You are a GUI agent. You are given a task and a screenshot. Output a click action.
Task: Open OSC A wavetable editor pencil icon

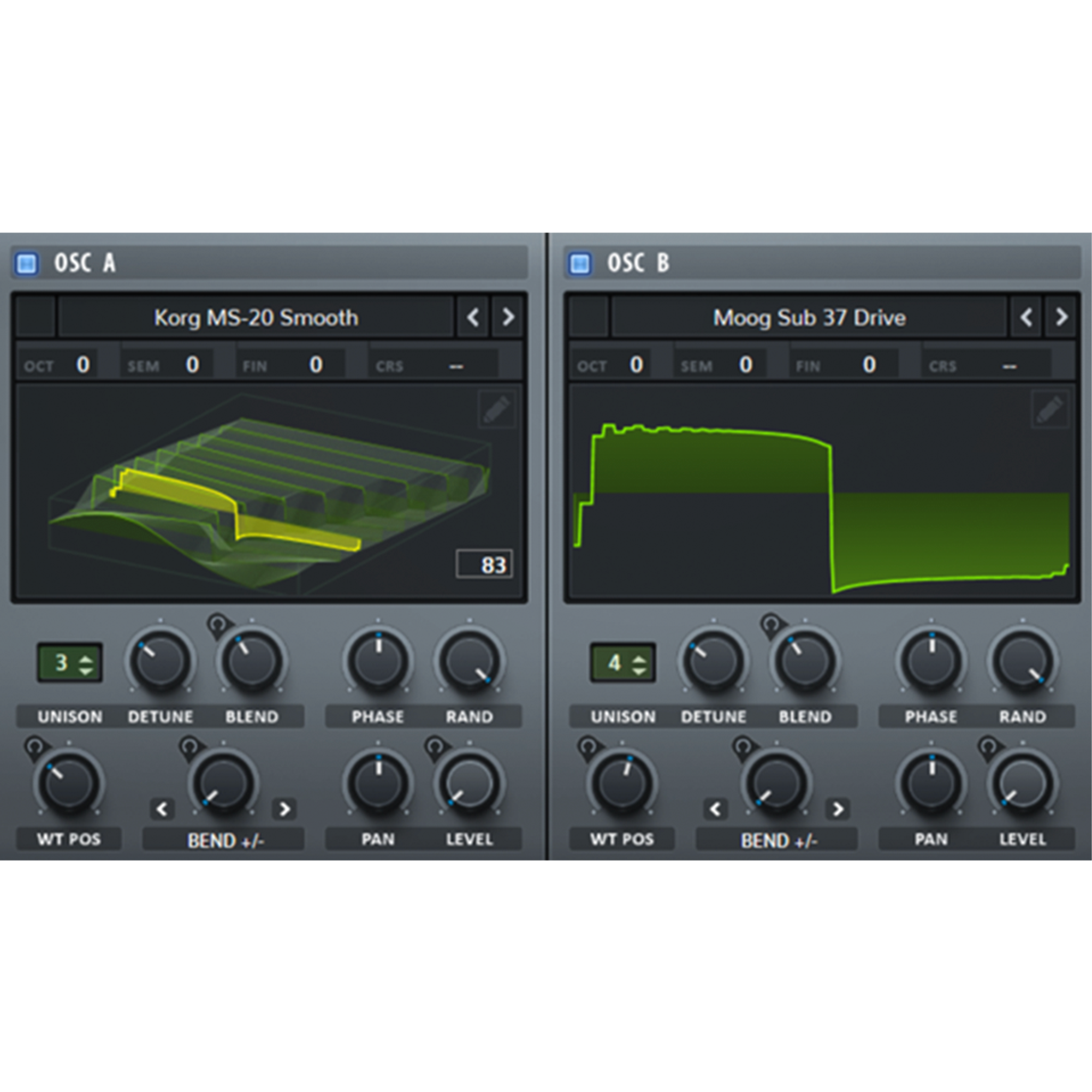(x=496, y=410)
